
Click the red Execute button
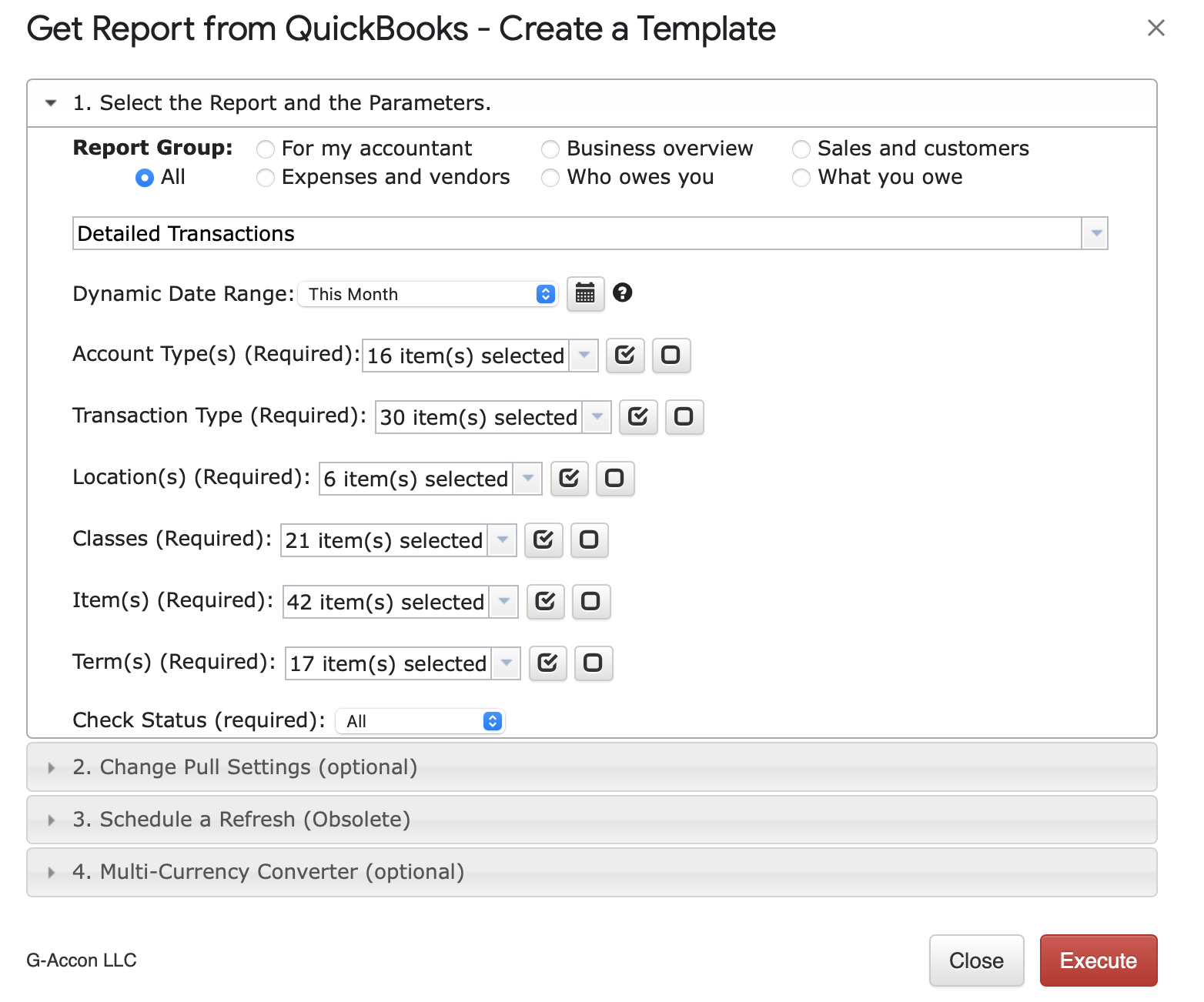[x=1098, y=960]
